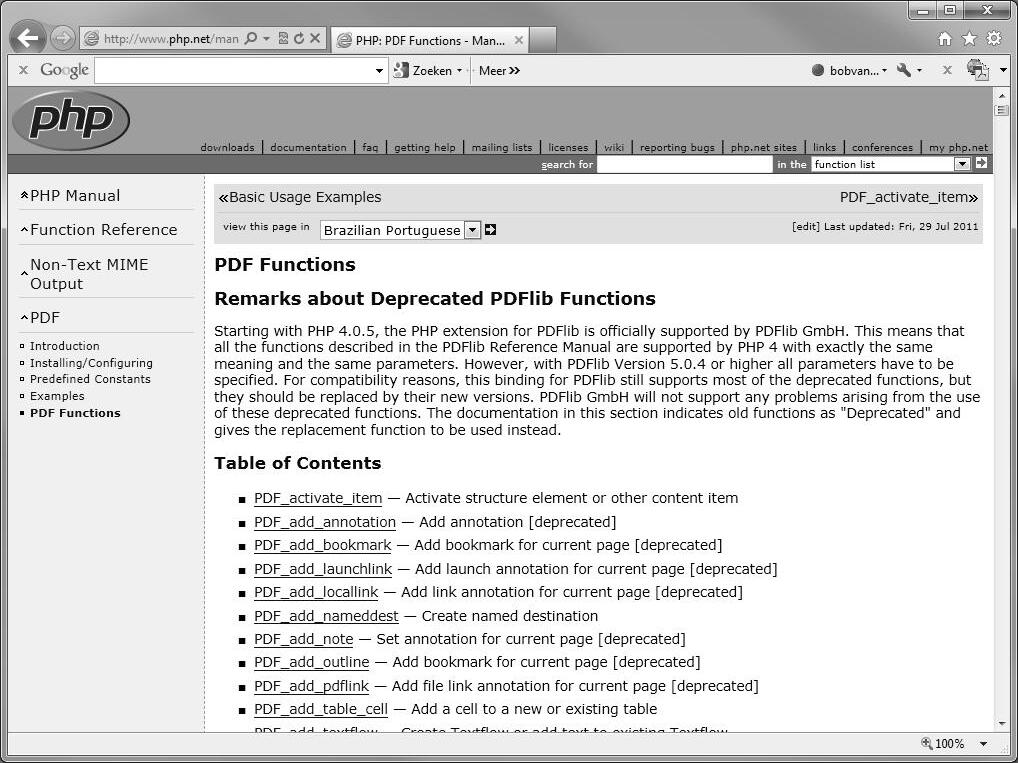Viewport: 1018px width, 763px height.
Task: Open the 100% zoom level dropdown
Action: tap(984, 744)
